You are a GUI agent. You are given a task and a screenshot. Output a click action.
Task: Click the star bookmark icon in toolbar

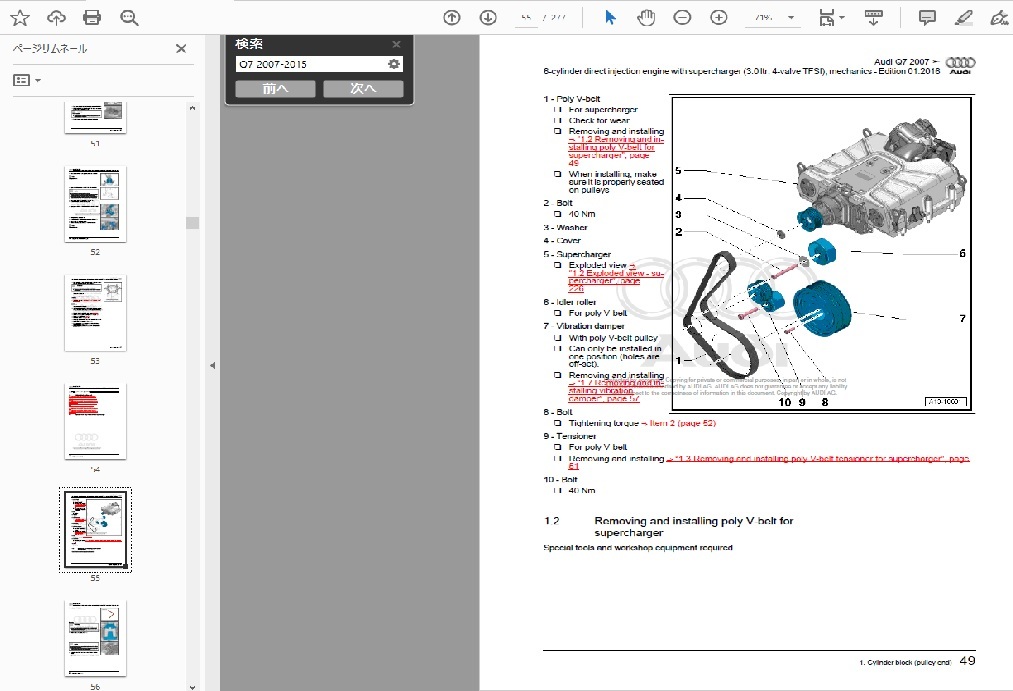click(x=20, y=18)
